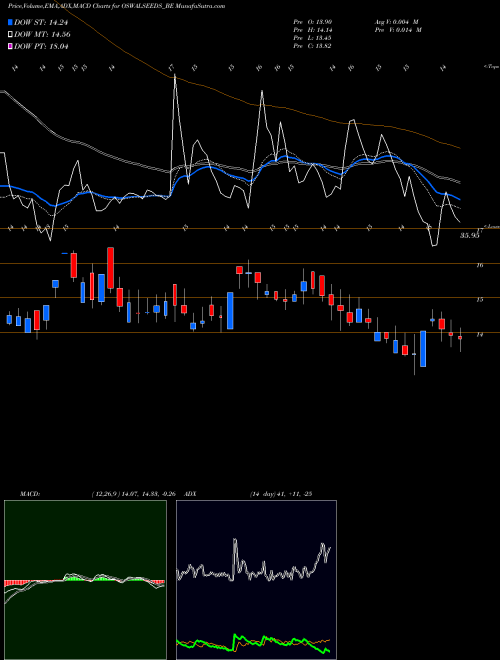
Task: Select the 'DOW ST: 14.24' legend text
Action: click(x=41, y=23)
